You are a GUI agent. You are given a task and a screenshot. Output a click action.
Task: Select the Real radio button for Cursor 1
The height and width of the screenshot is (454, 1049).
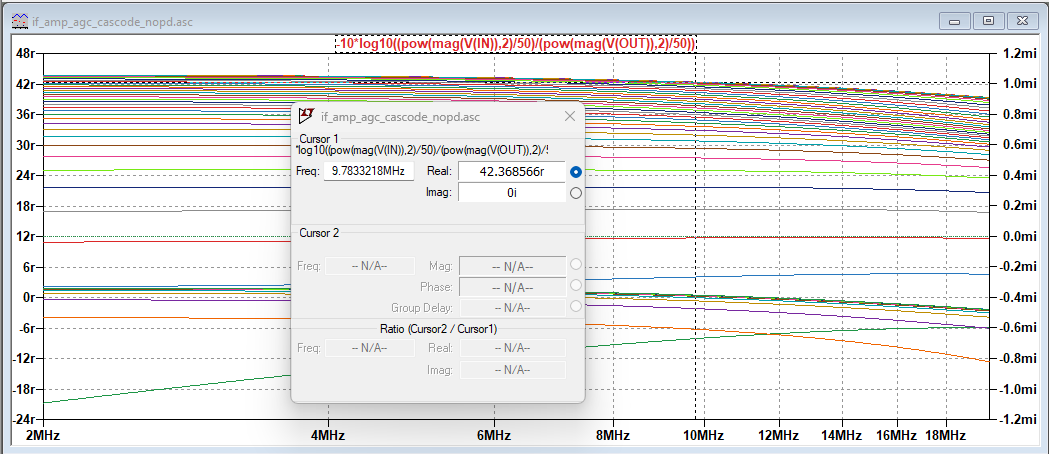[575, 172]
